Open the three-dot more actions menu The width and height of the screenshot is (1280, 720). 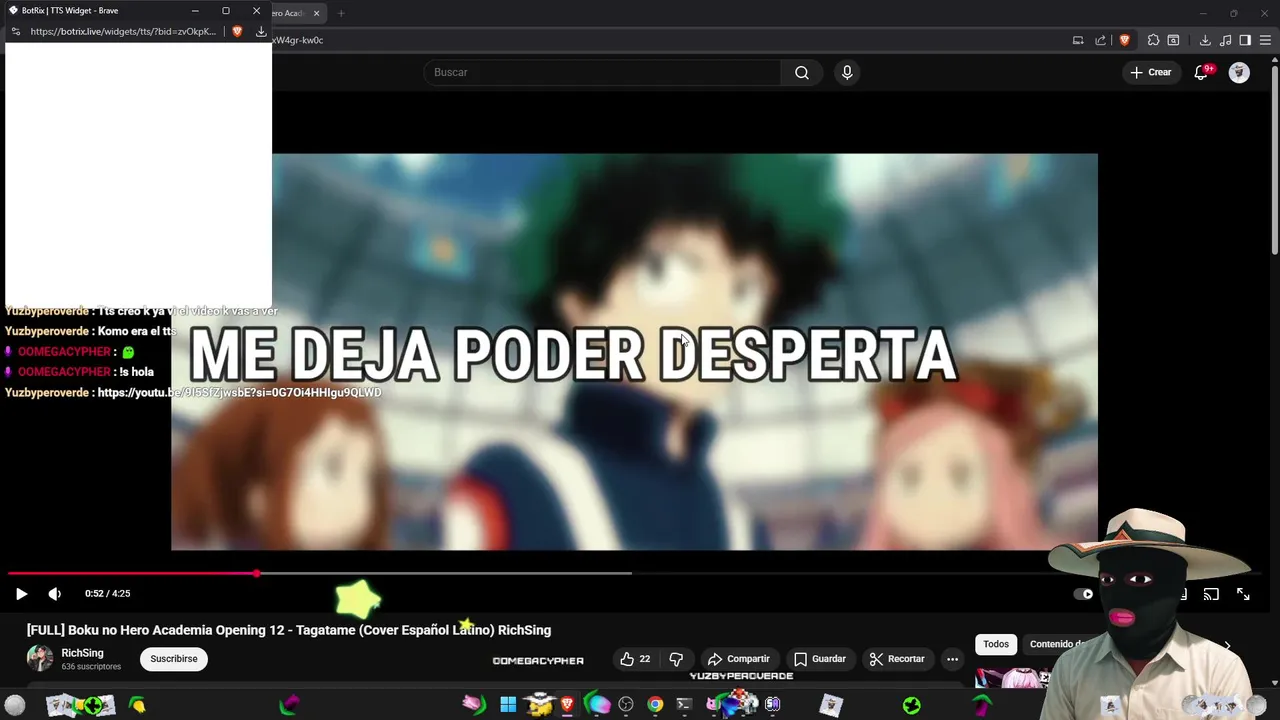pos(952,659)
